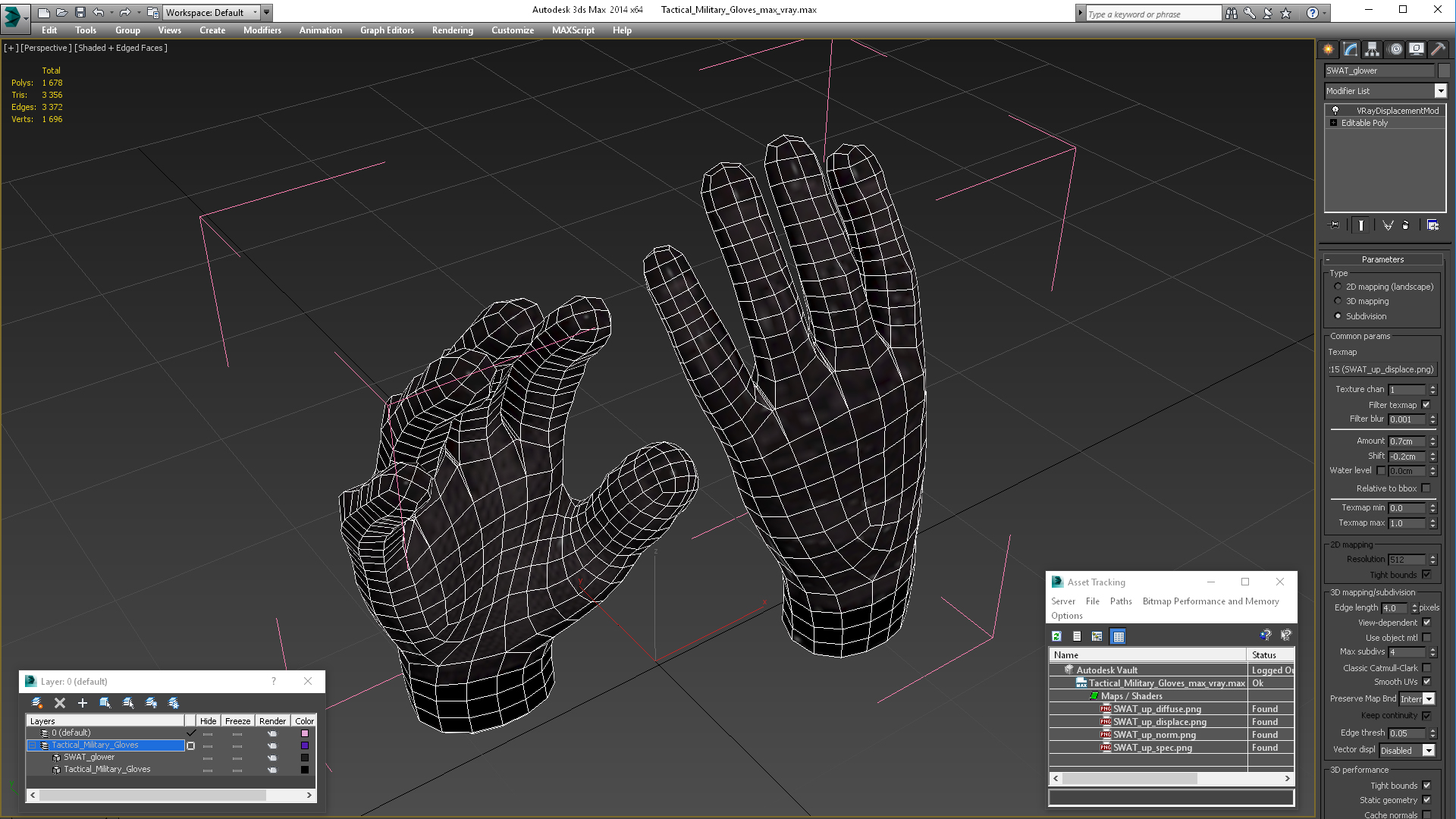
Task: Click the SWAT_up_displace.png texmap button
Action: (1382, 369)
